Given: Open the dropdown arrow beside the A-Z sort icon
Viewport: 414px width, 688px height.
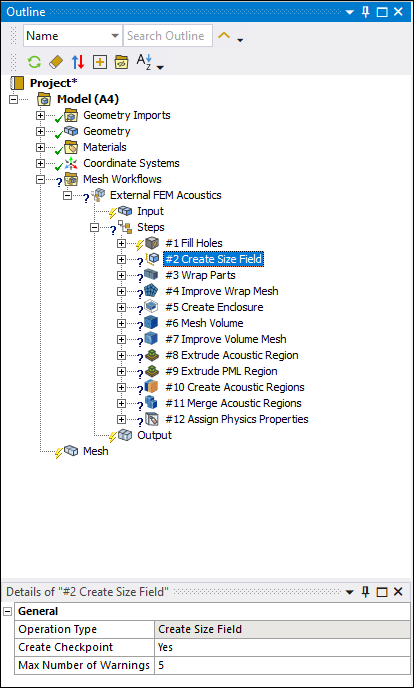Looking at the screenshot, I should (x=160, y=67).
